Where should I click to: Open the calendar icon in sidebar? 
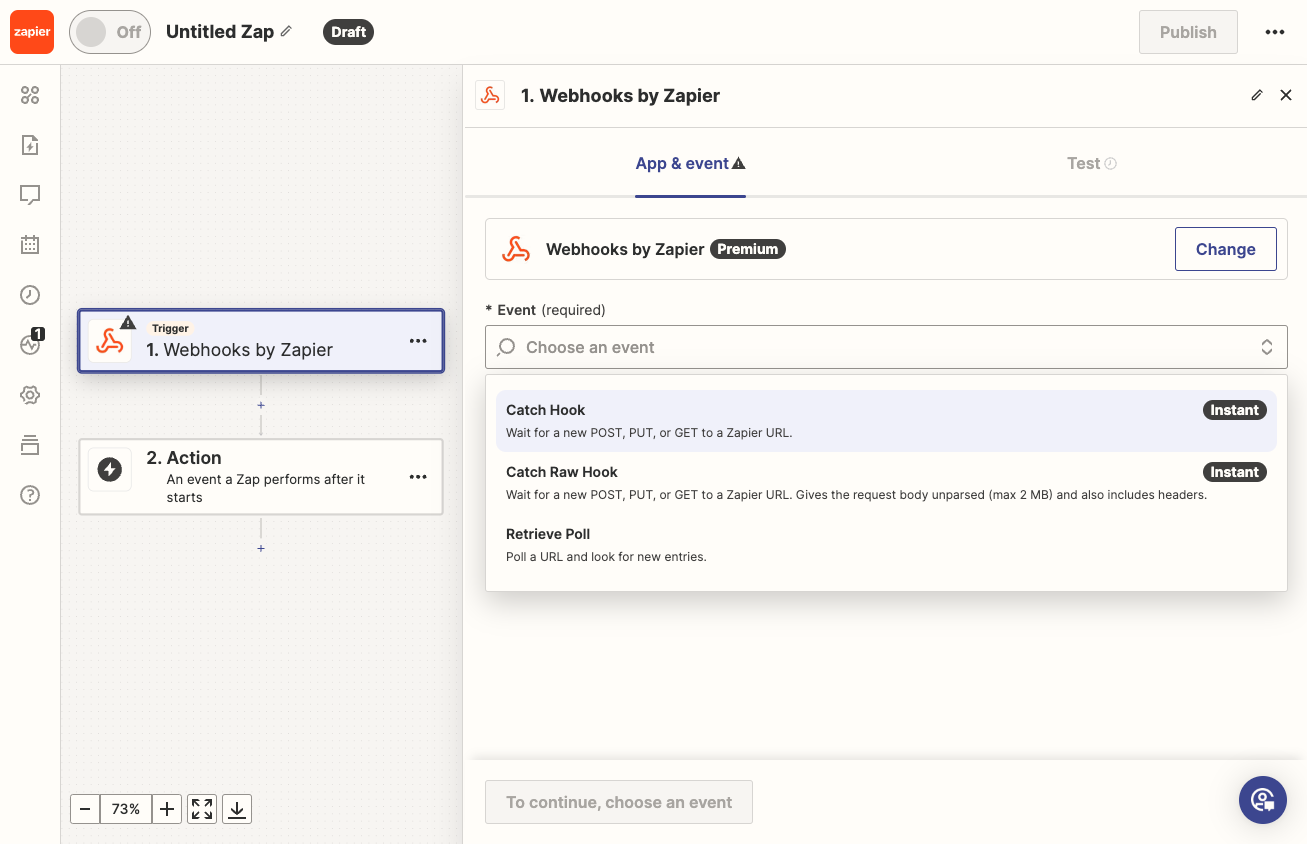(30, 244)
